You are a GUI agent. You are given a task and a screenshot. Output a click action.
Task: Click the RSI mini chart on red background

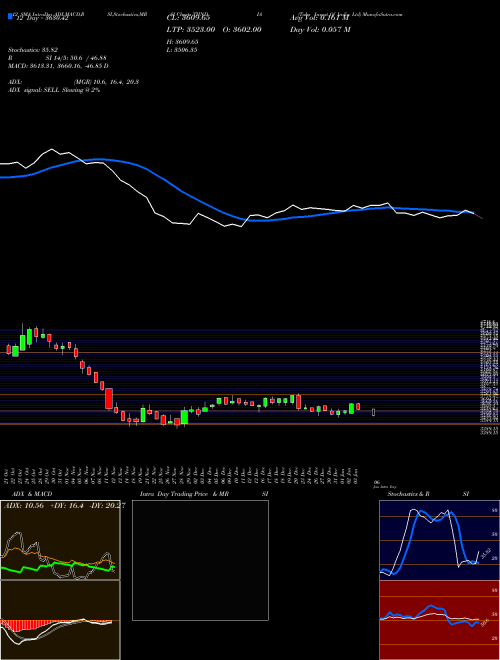439,620
